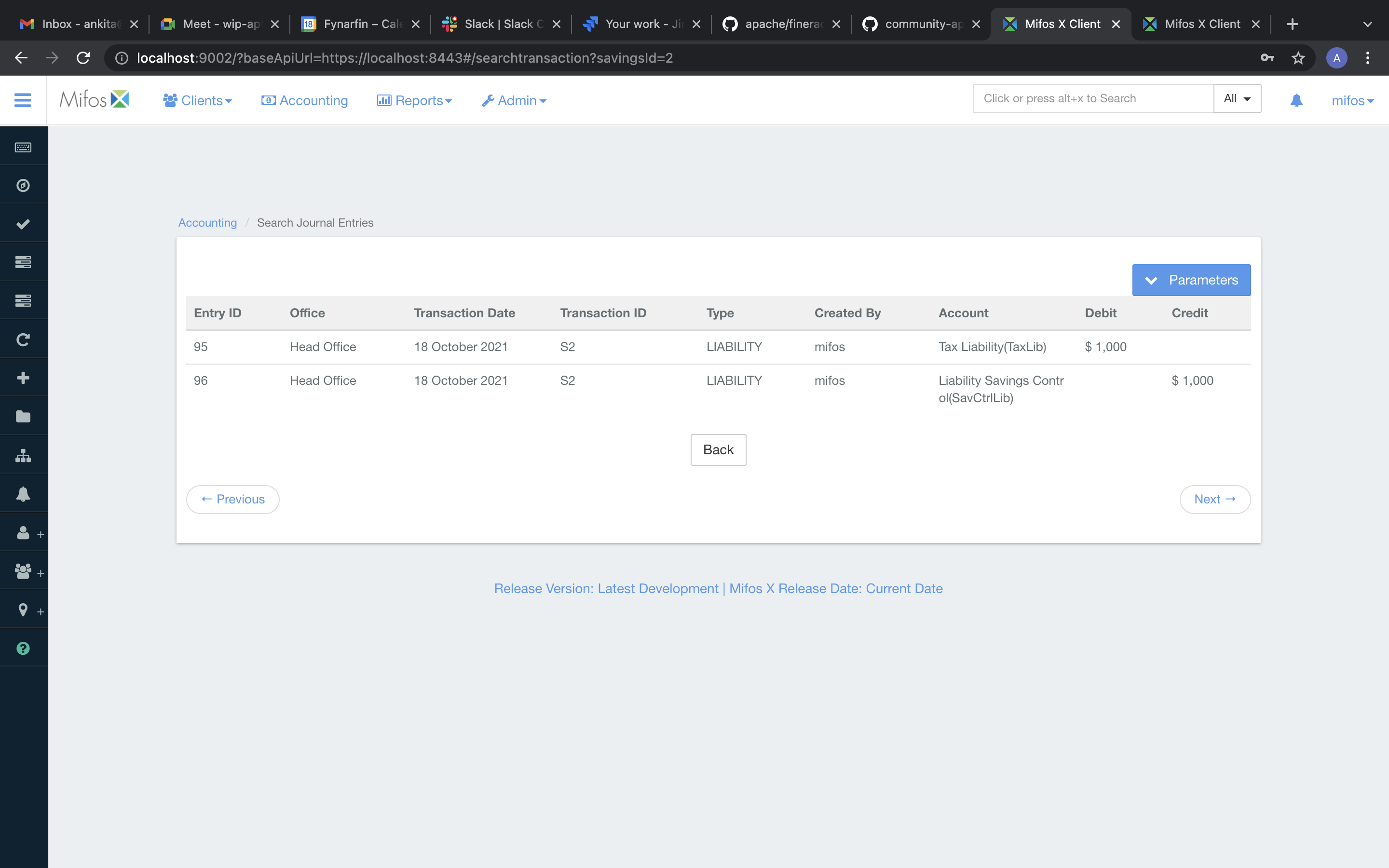Screen dimensions: 1389x868
Task: Go to the Next page
Action: point(1214,500)
